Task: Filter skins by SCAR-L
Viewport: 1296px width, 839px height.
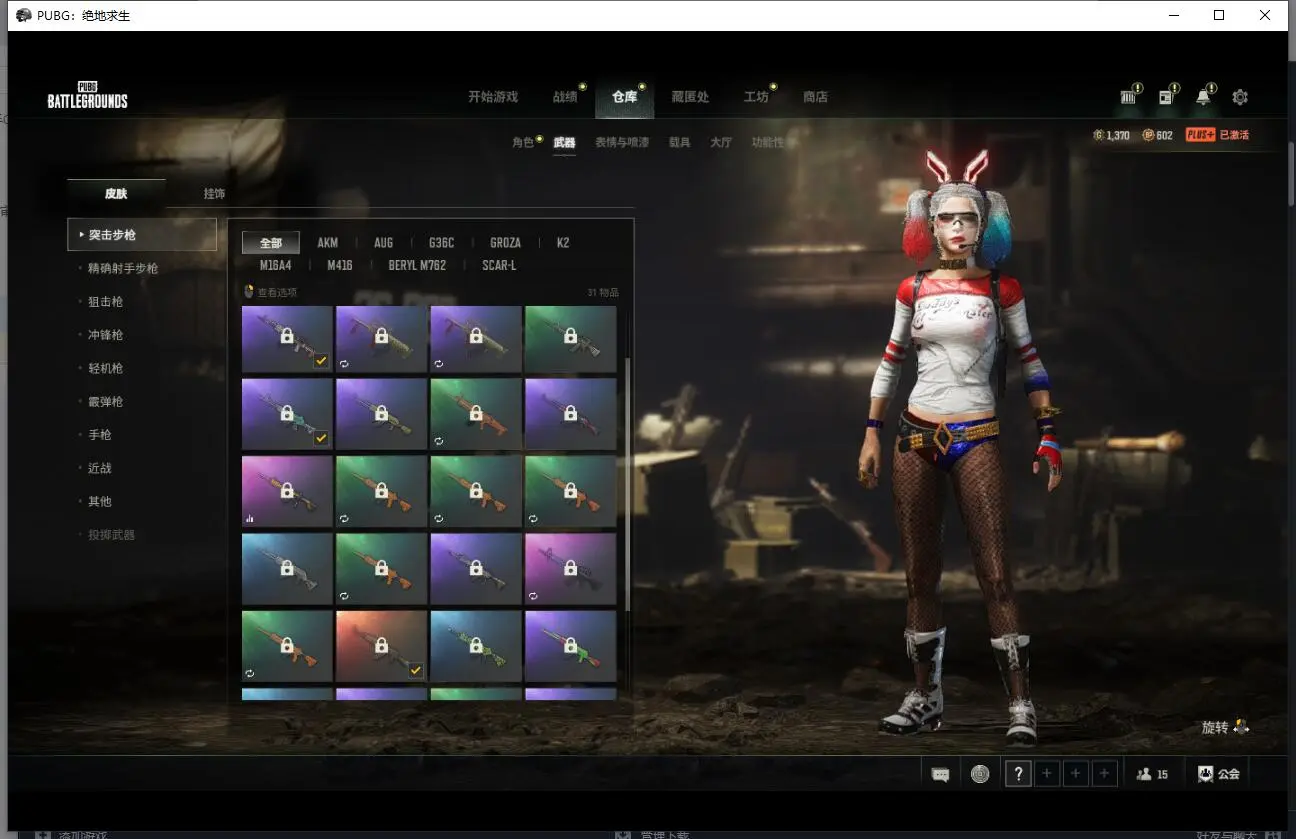Action: 499,265
